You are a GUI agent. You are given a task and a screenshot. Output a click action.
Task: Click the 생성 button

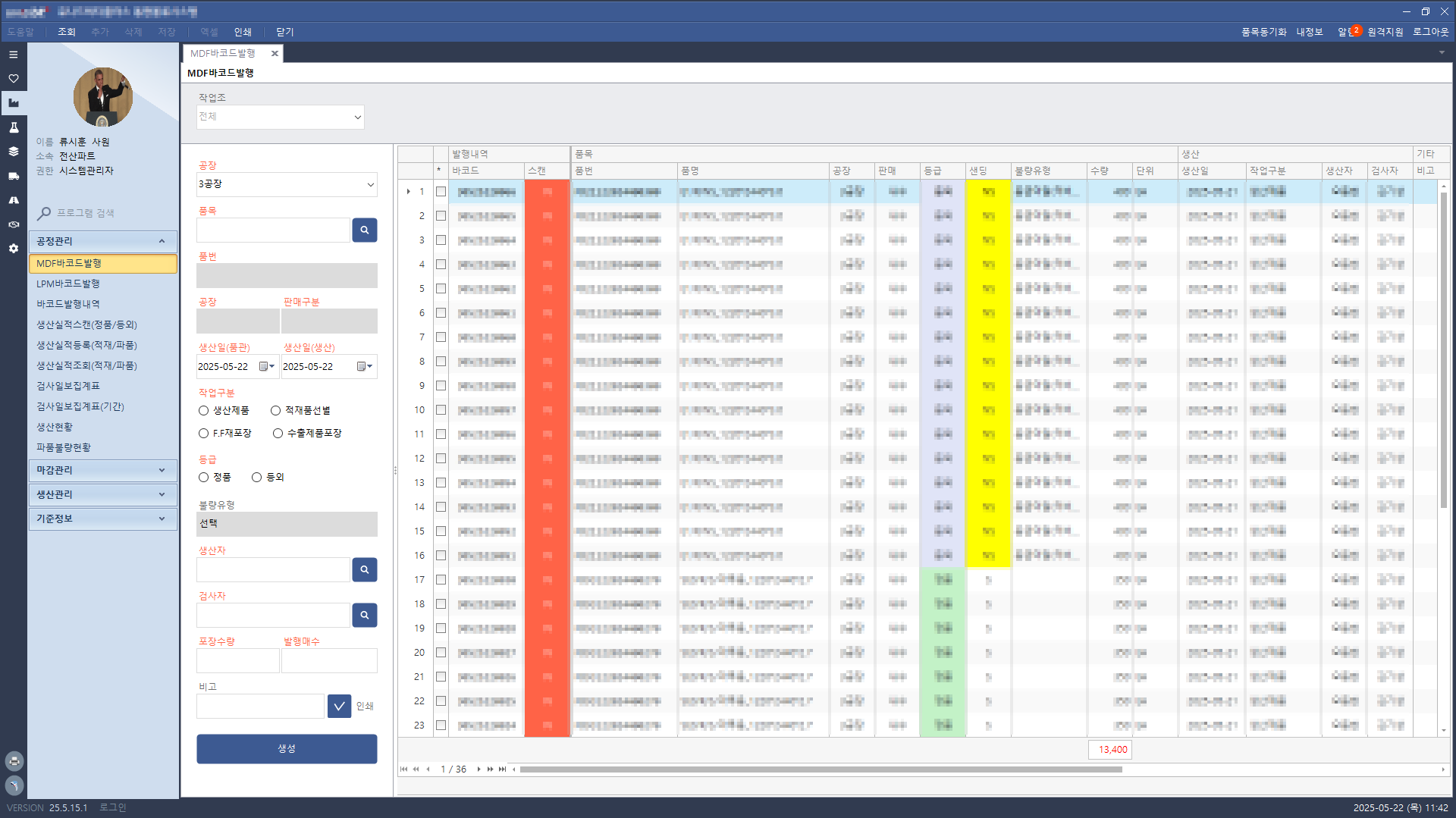click(x=287, y=748)
